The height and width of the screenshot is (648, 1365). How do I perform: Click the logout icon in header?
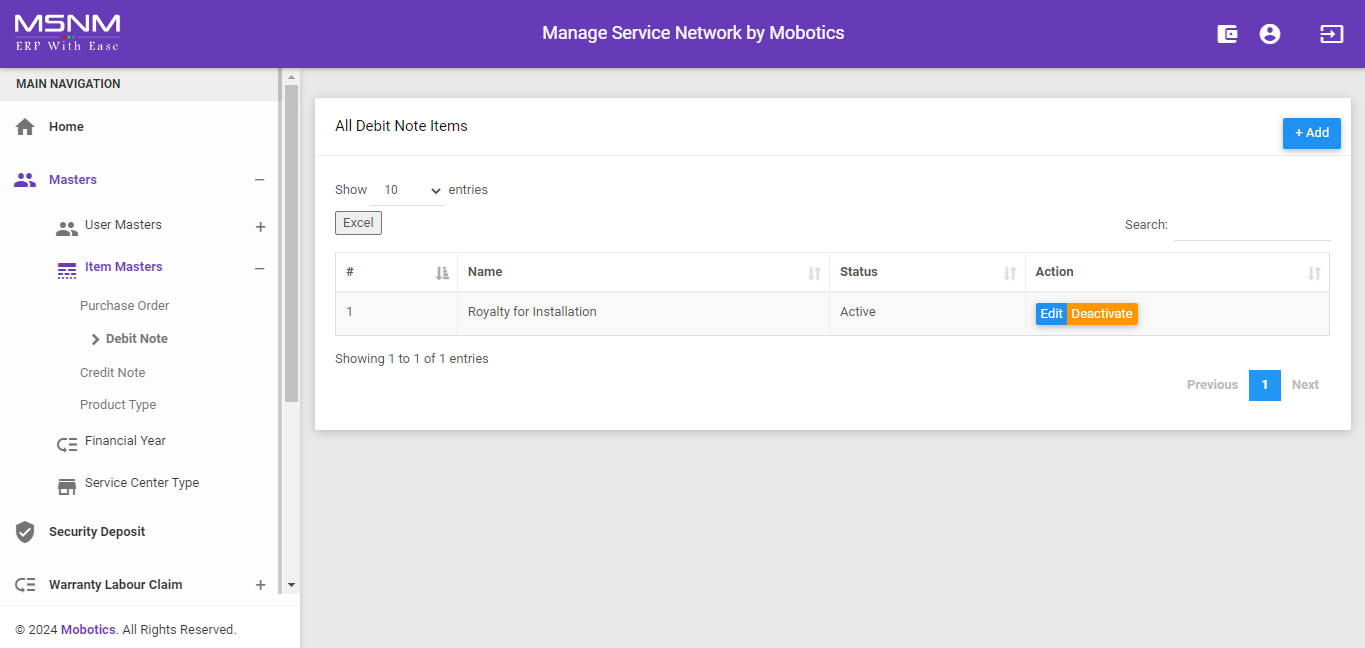click(1331, 34)
